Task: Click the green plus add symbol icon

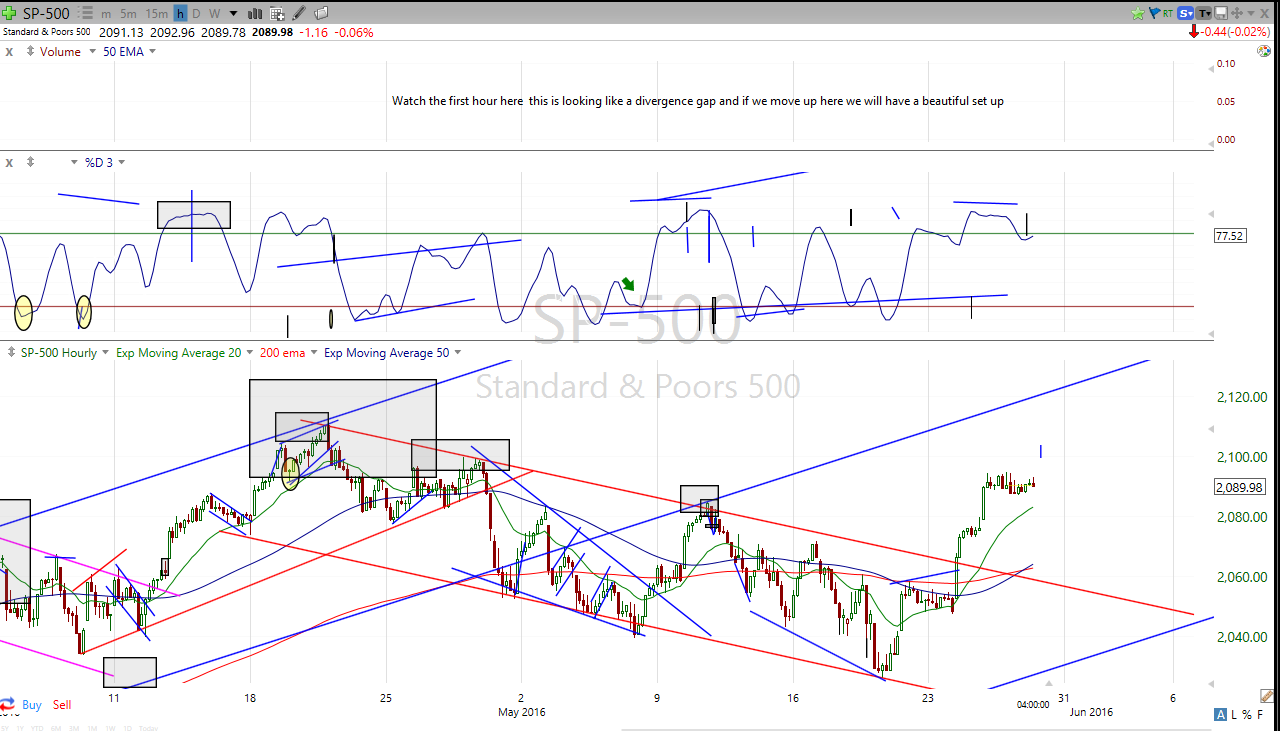Action: (x=9, y=13)
